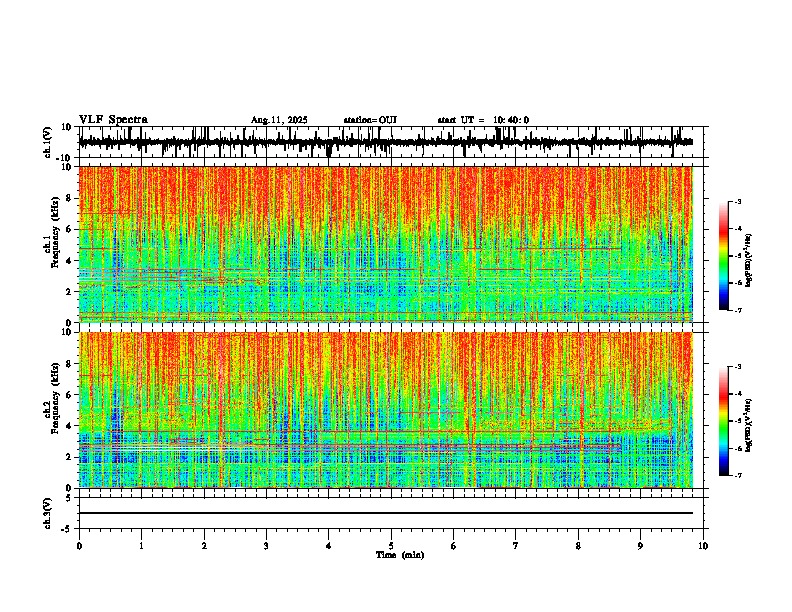
Task: Click the "-7" tick on ch.1 colorbar
Action: (x=738, y=310)
